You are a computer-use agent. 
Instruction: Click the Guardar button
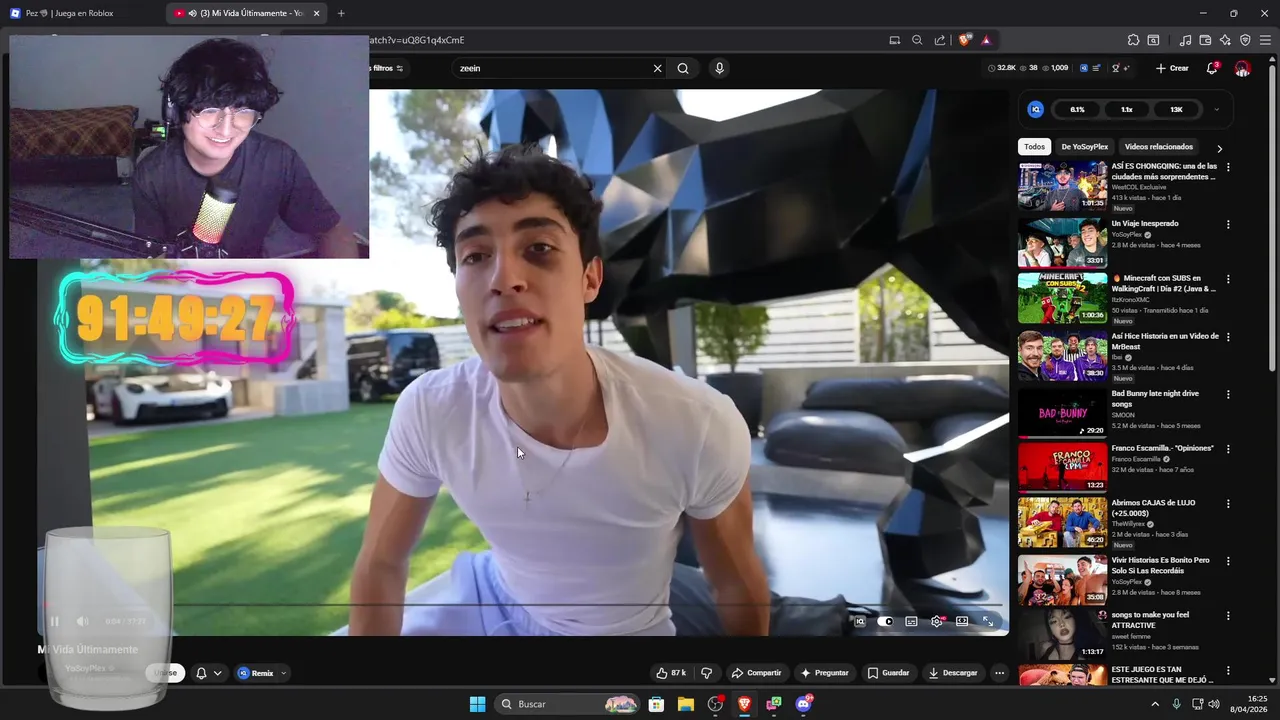pos(888,673)
